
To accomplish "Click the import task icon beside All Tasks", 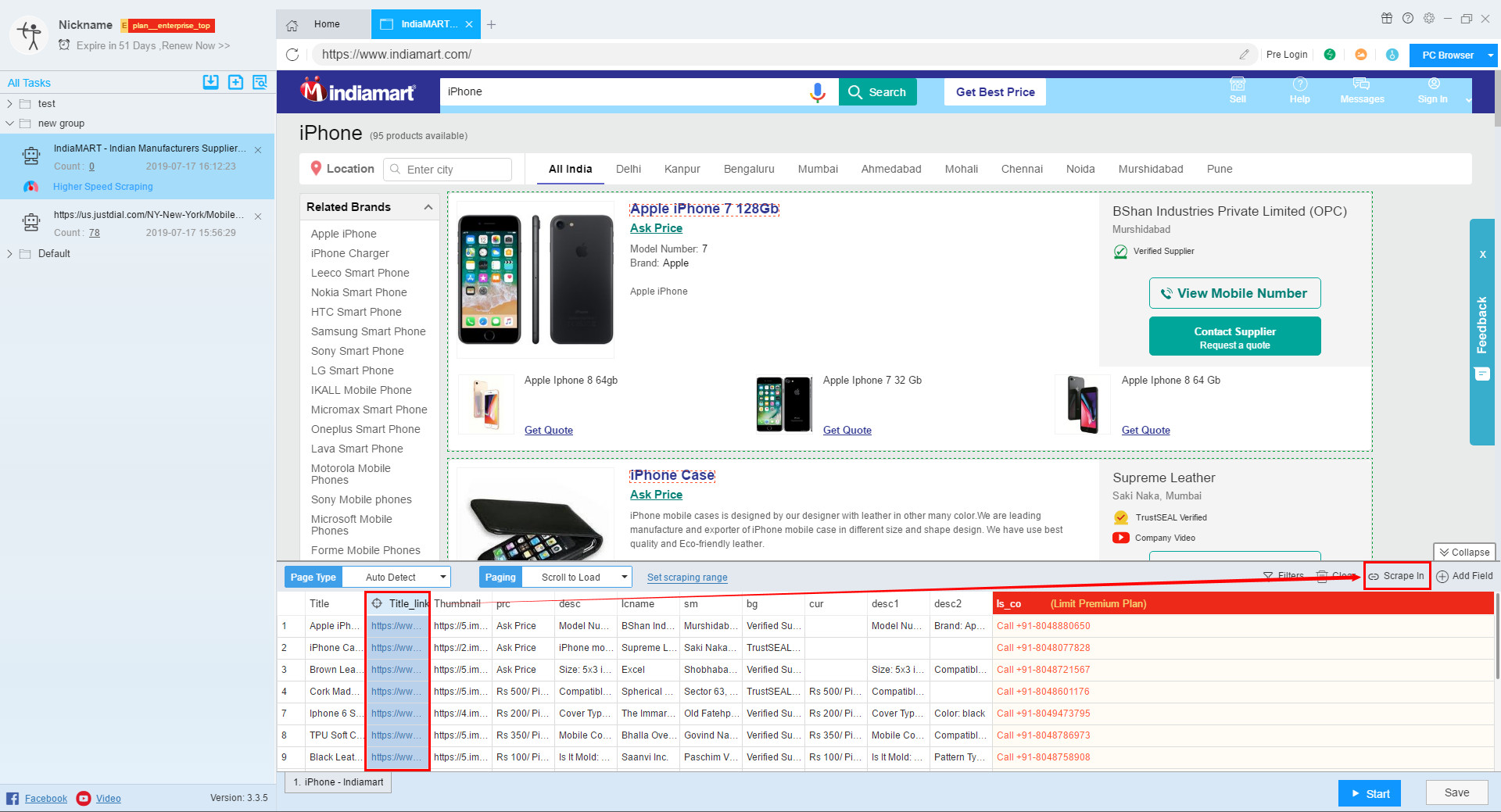I will point(210,82).
